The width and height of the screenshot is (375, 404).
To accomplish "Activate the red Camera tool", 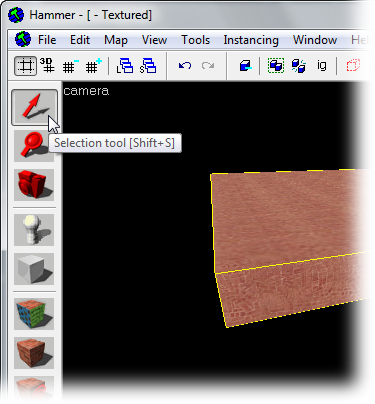I will coord(34,185).
